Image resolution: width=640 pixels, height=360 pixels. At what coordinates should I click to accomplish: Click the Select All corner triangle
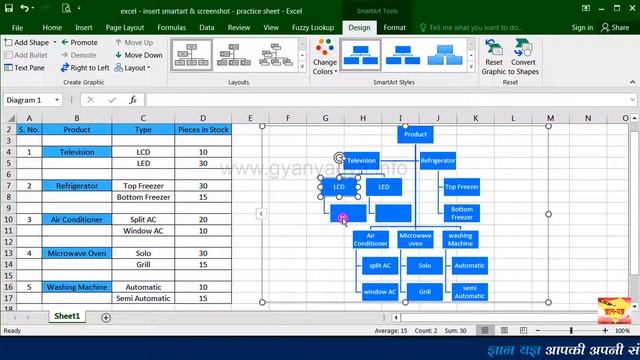(x=11, y=118)
